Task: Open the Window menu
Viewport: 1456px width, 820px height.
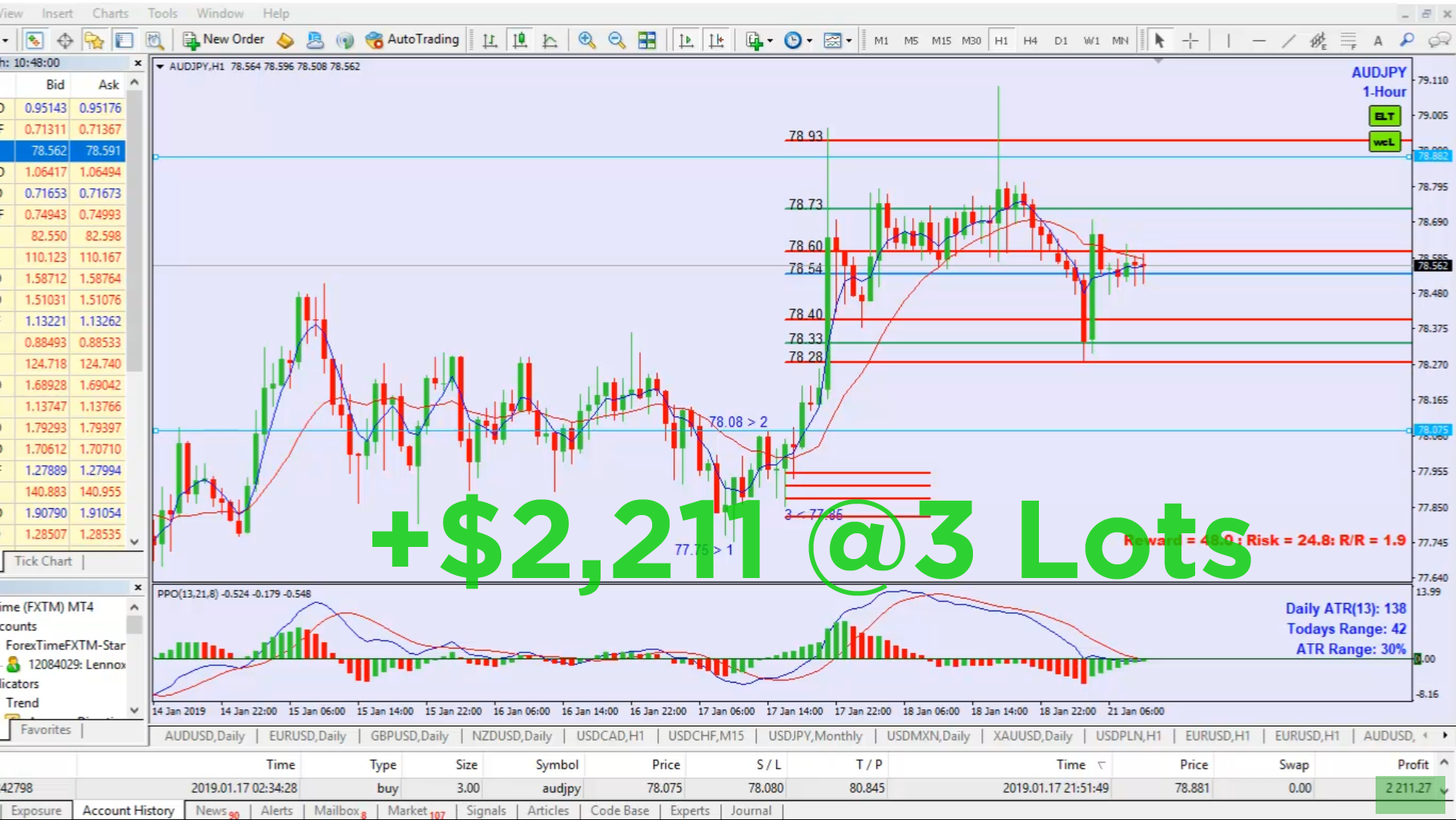Action: (x=220, y=13)
